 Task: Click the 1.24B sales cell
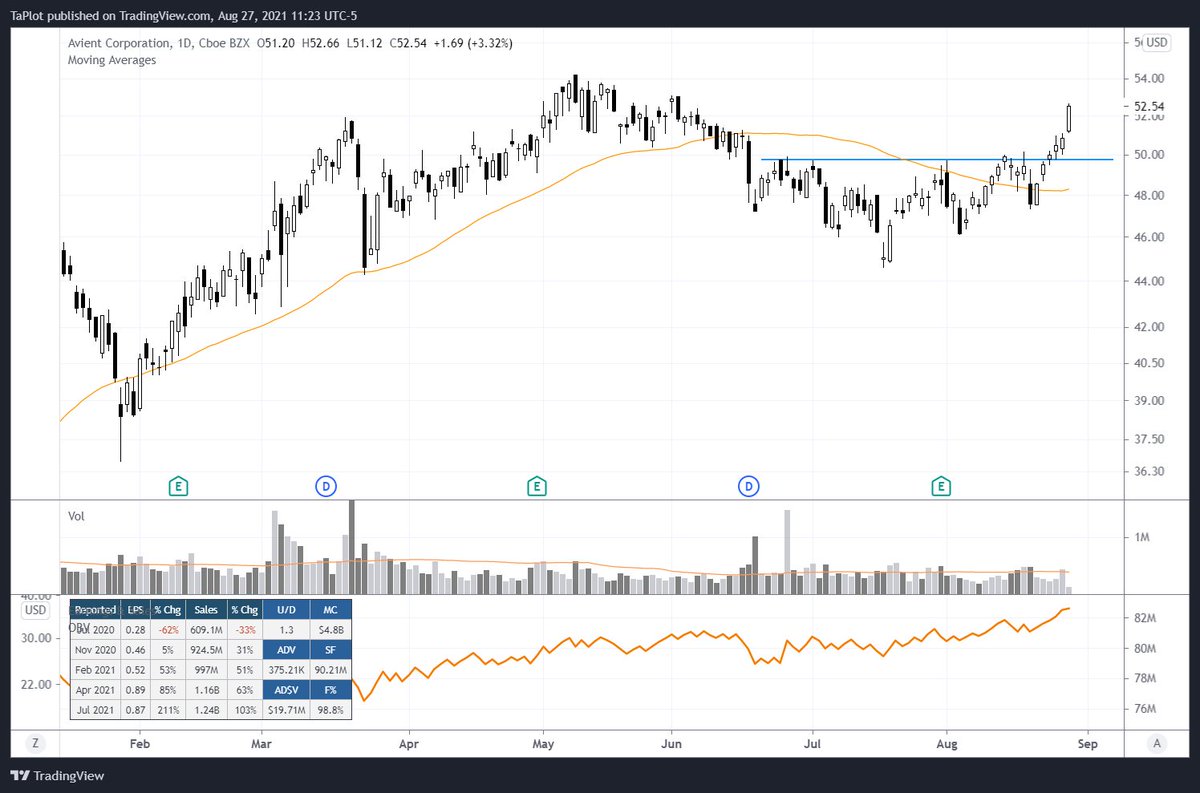[x=205, y=710]
